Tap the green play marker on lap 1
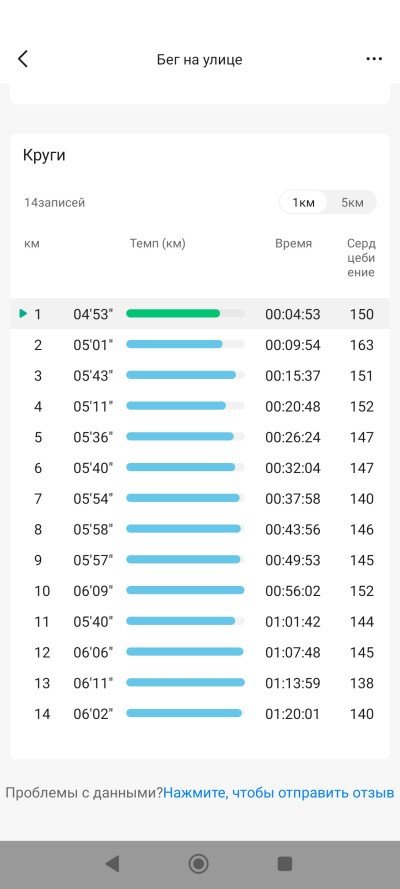The height and width of the screenshot is (889, 400). 23,314
